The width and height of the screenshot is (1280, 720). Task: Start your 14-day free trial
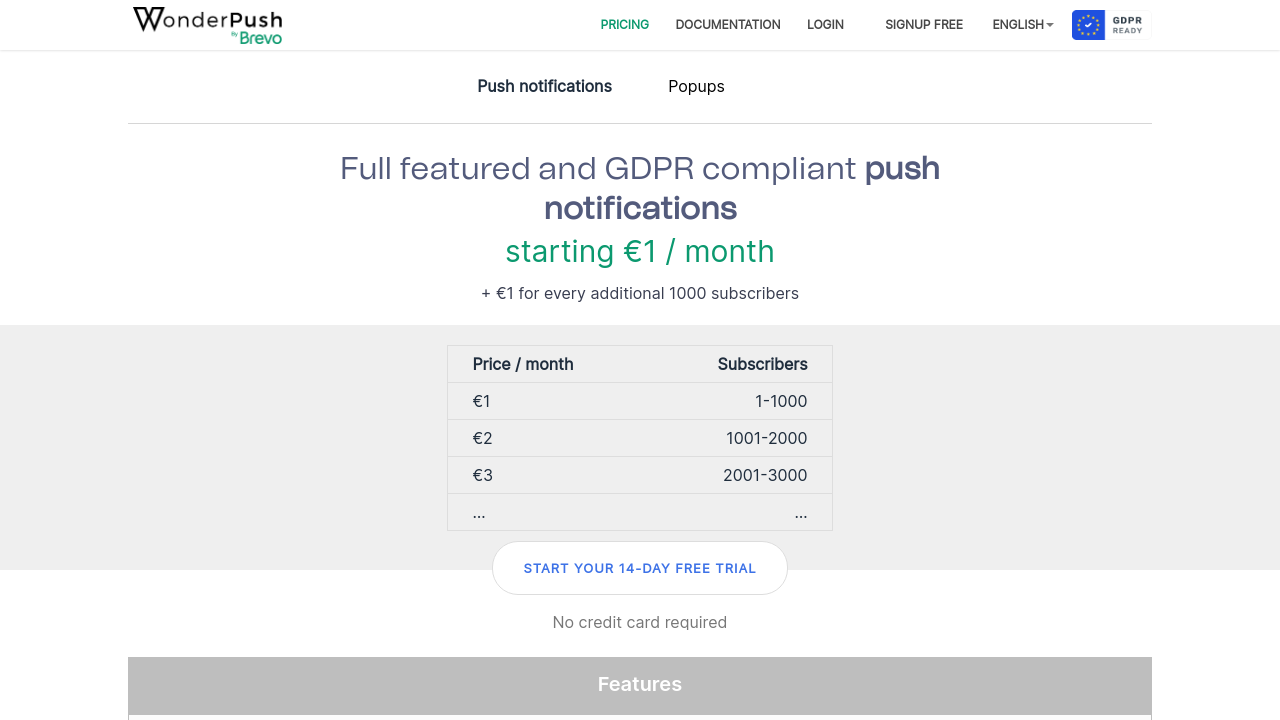pos(640,568)
